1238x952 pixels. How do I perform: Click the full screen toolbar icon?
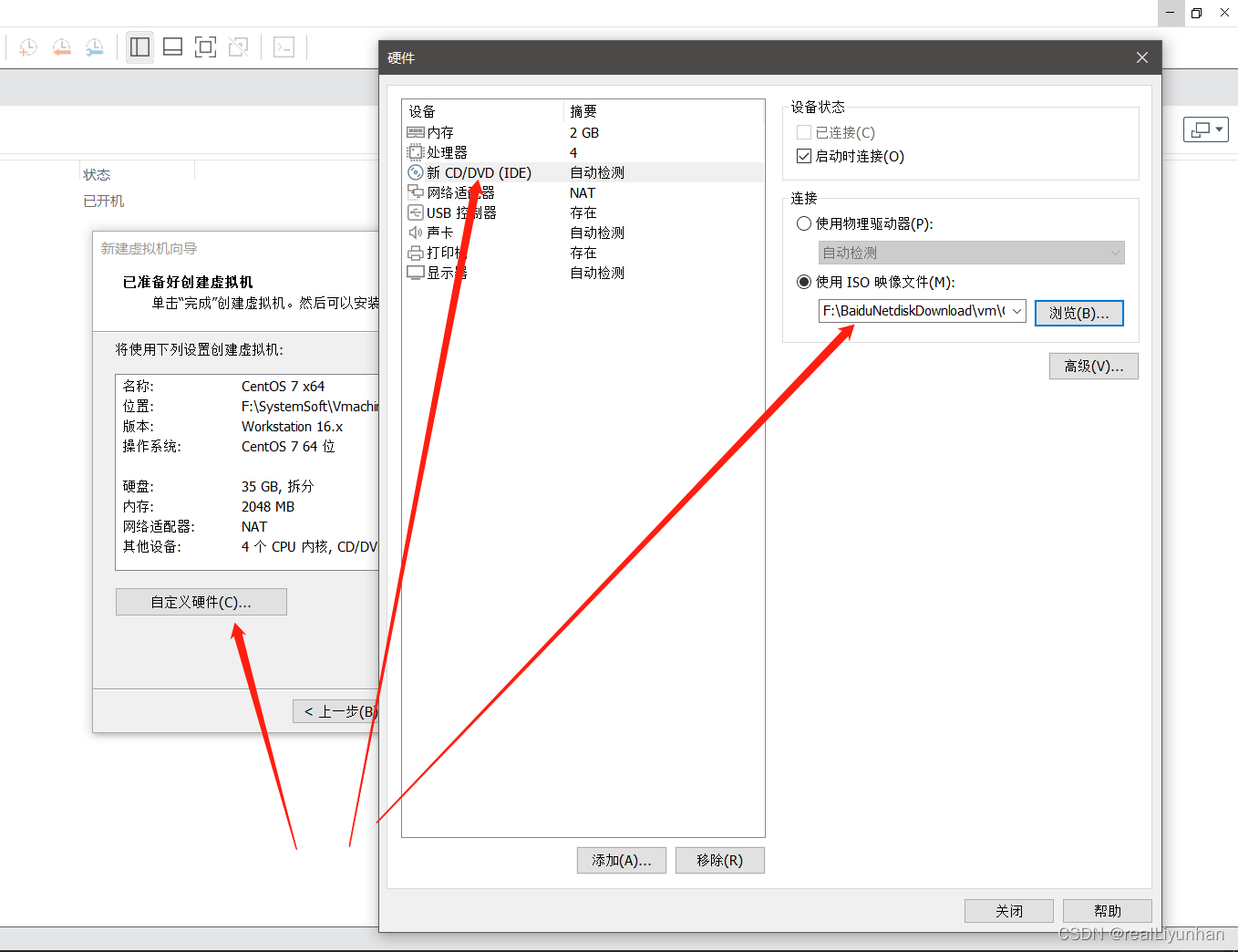[205, 47]
